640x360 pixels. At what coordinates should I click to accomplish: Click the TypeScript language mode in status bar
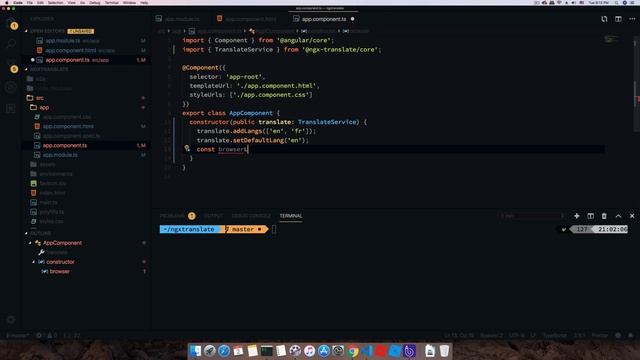tap(554, 336)
